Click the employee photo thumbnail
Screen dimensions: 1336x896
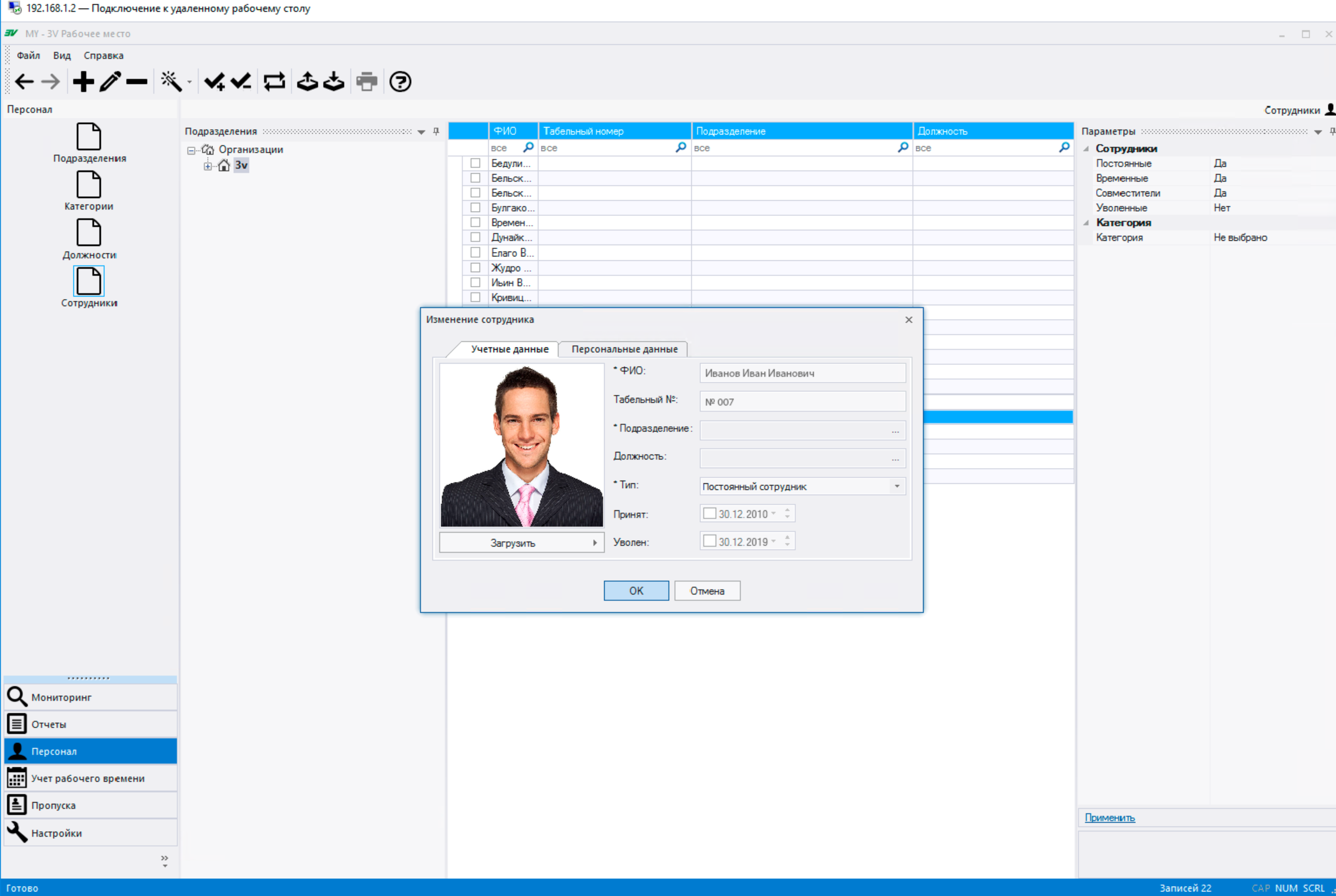pos(521,446)
